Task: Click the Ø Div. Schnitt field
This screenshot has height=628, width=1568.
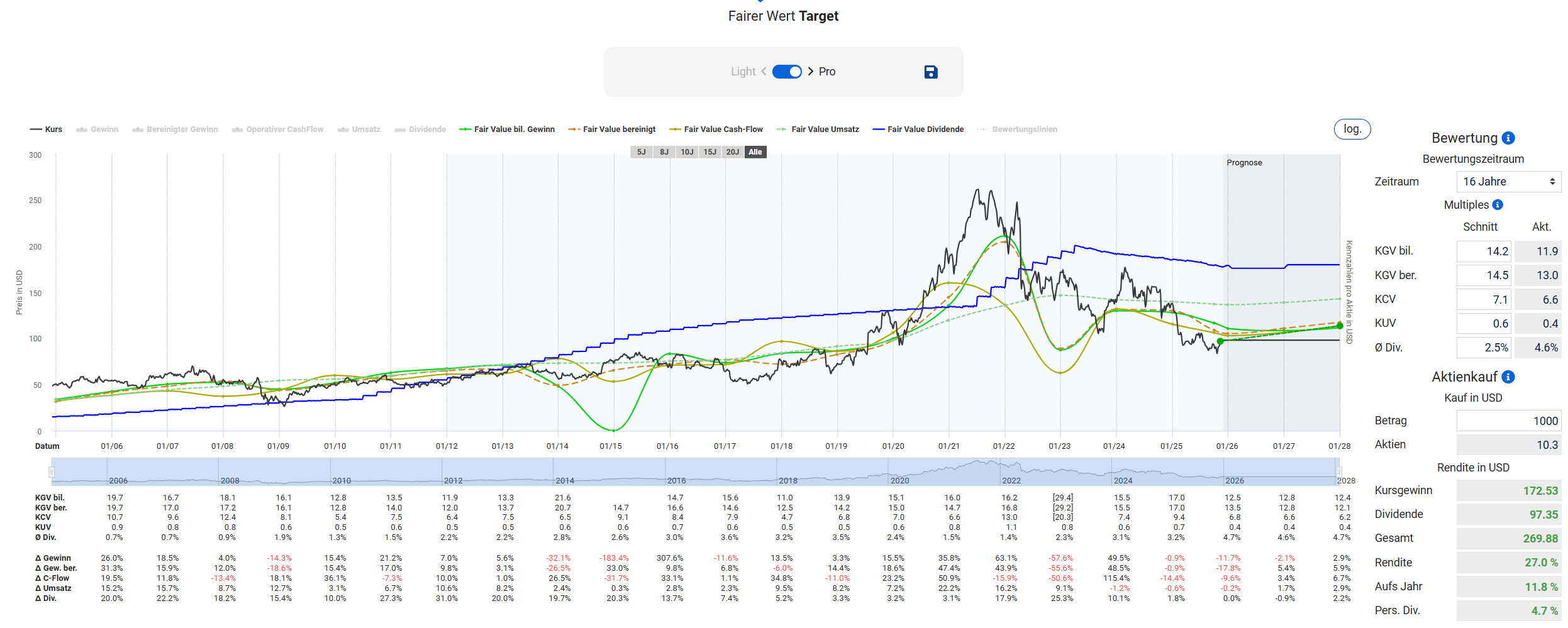Action: click(1484, 348)
